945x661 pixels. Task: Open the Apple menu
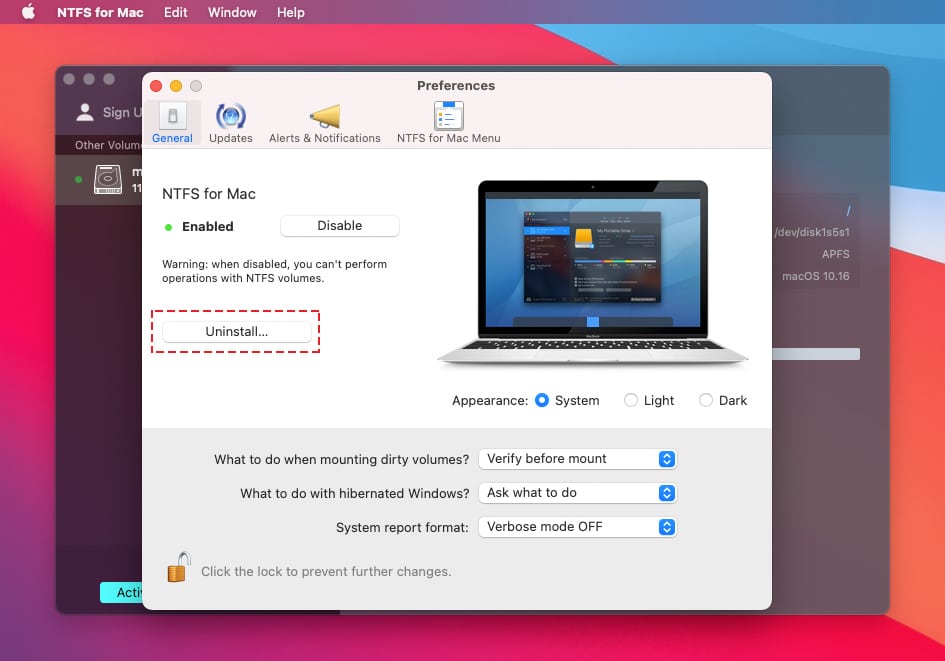click(28, 12)
